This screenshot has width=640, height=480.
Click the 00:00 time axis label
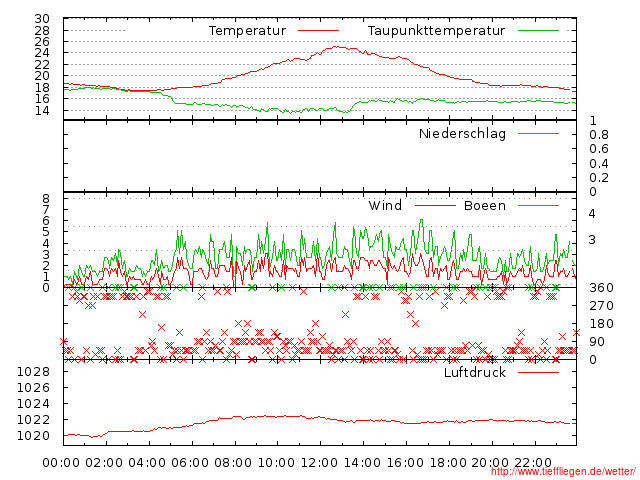point(61,463)
